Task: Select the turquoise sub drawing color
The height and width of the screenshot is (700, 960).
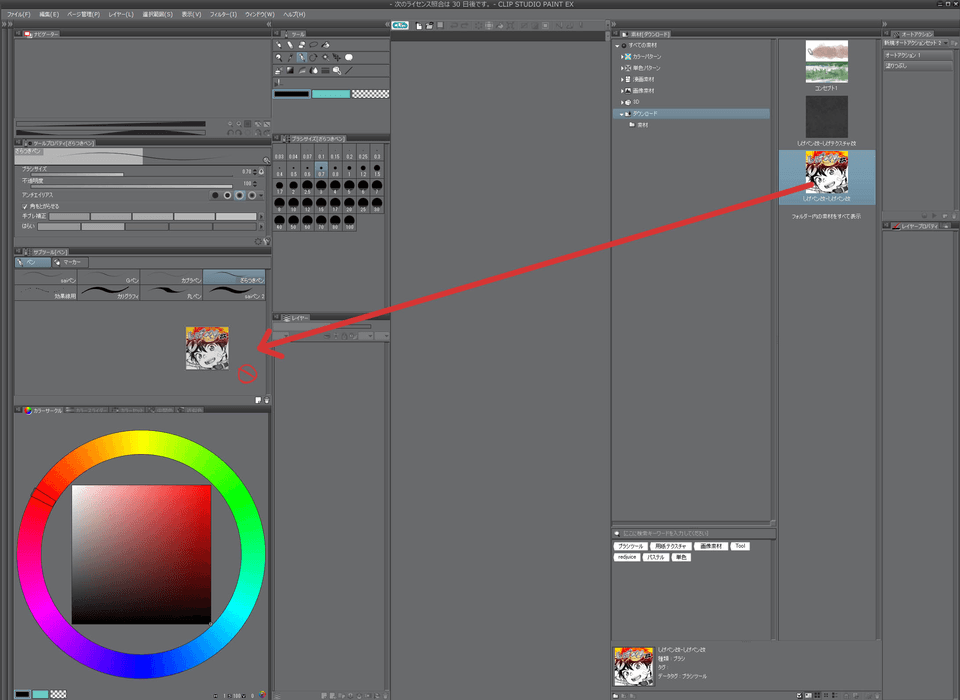Action: (331, 94)
